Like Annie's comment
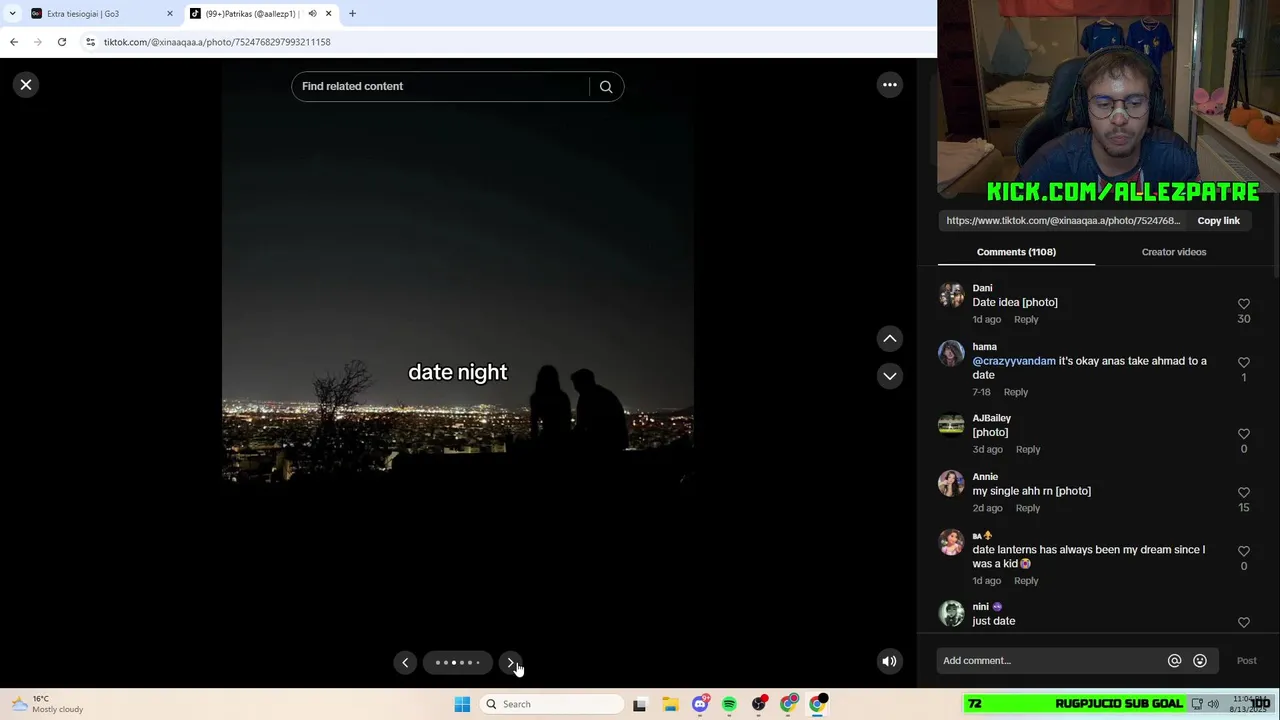 [x=1244, y=493]
